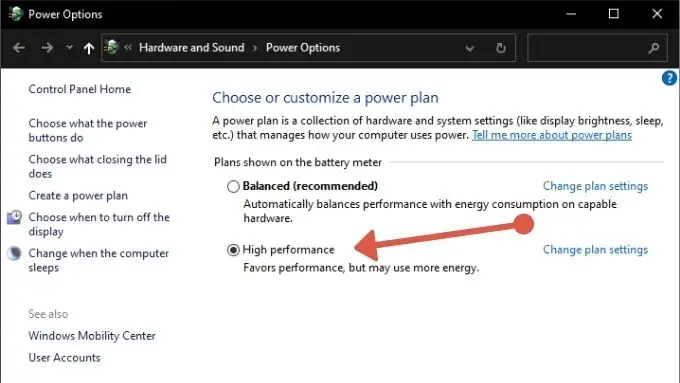Change plan settings for High performance
This screenshot has height=383, width=680.
tap(595, 250)
